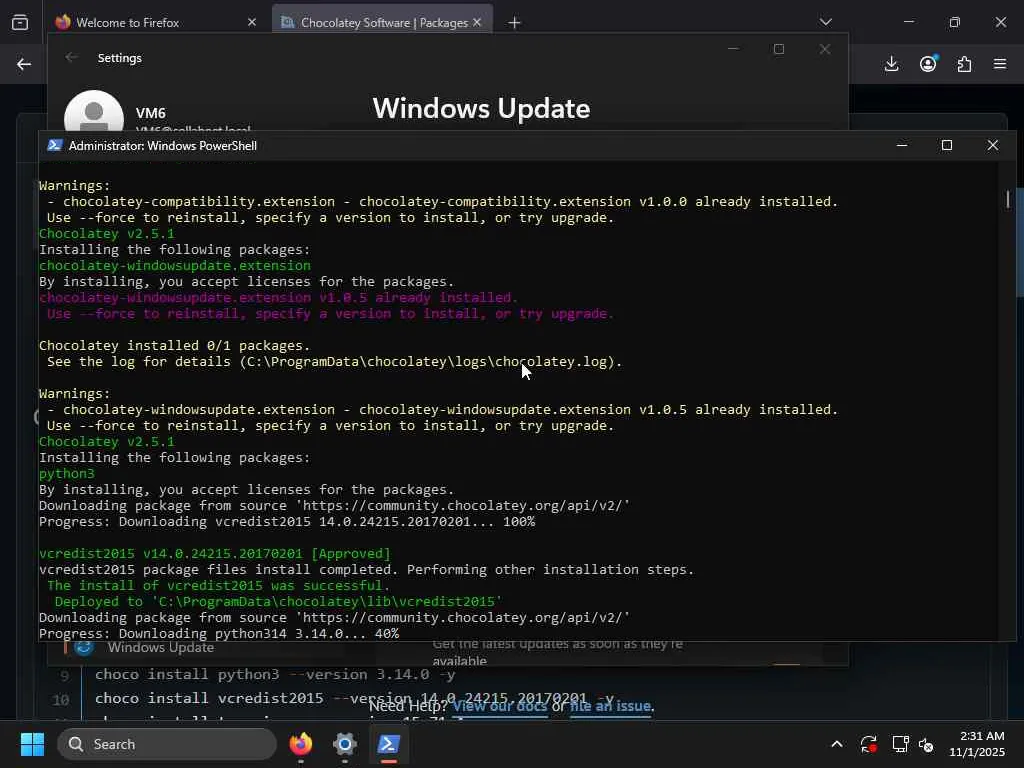This screenshot has height=768, width=1024.
Task: Click choco install python3 code line
Action: tap(275, 674)
